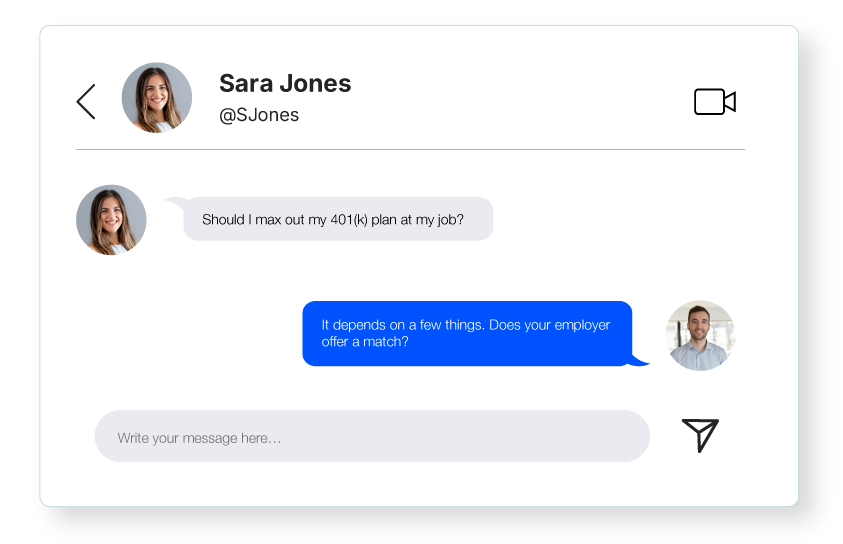This screenshot has height=544, width=843.
Task: Start a video call with Sara Jones
Action: pyautogui.click(x=715, y=102)
